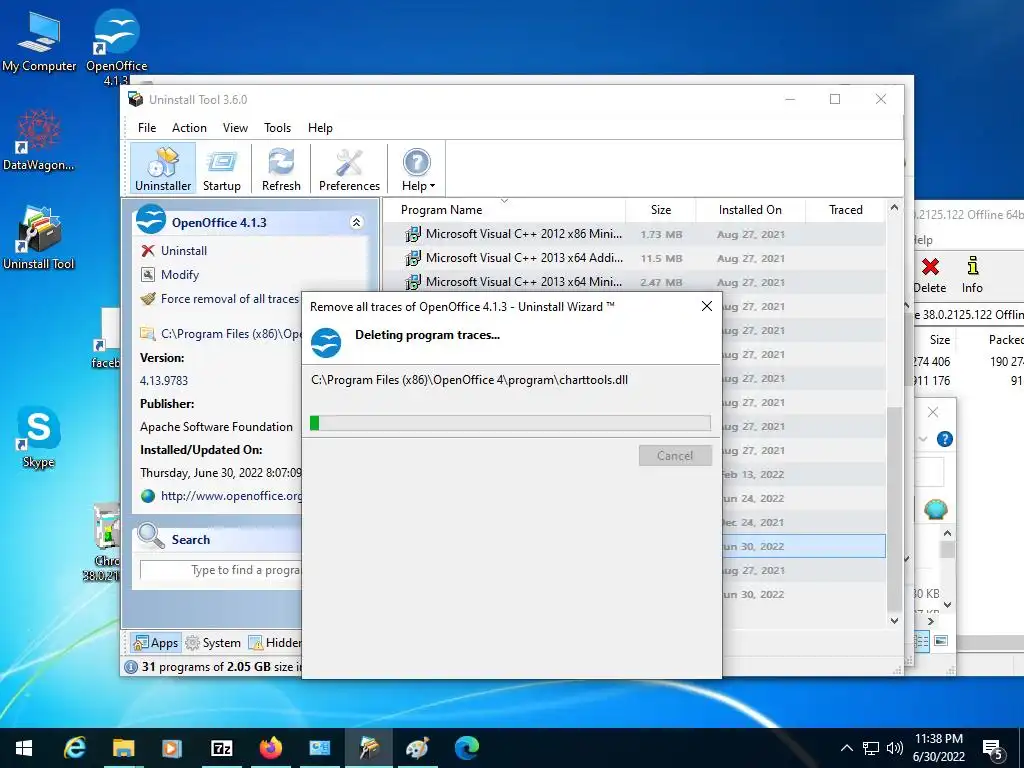
Task: Open the File menu
Action: pos(147,128)
